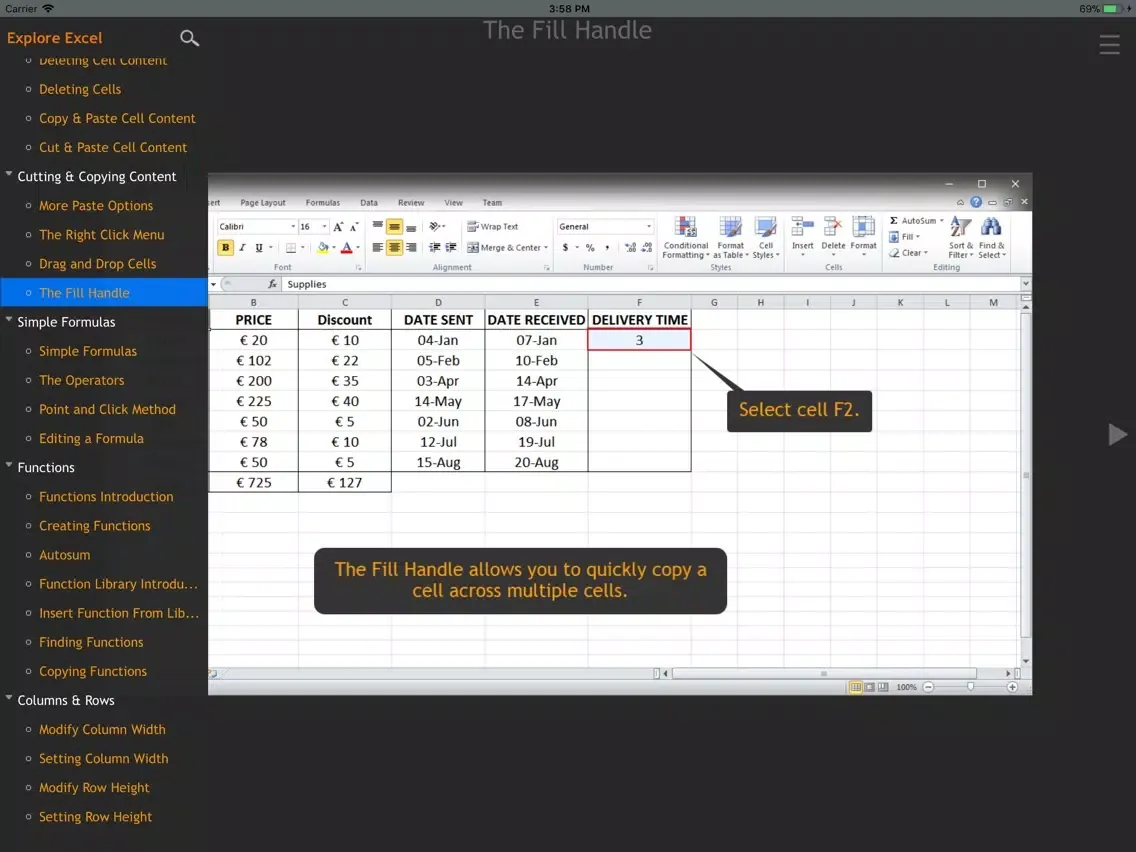Open the Merge & Center dropdown arrow
The width and height of the screenshot is (1136, 852).
click(546, 248)
